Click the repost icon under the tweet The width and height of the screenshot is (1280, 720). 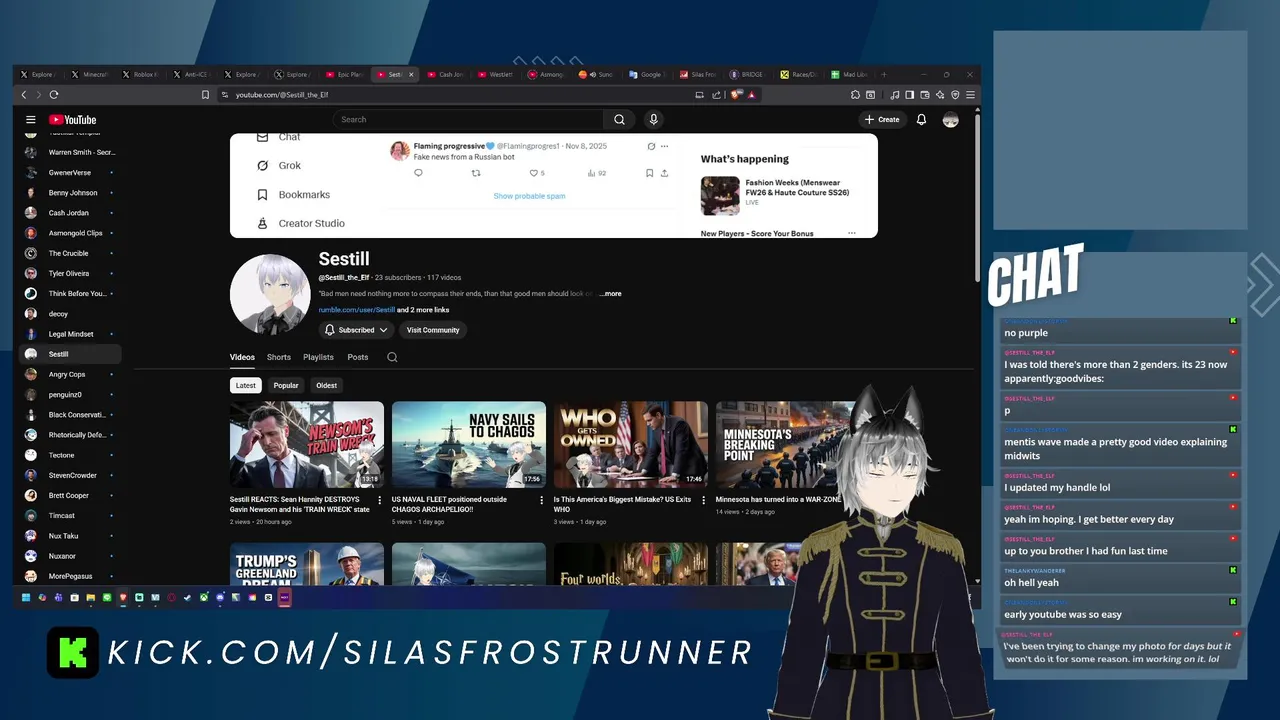[x=476, y=173]
